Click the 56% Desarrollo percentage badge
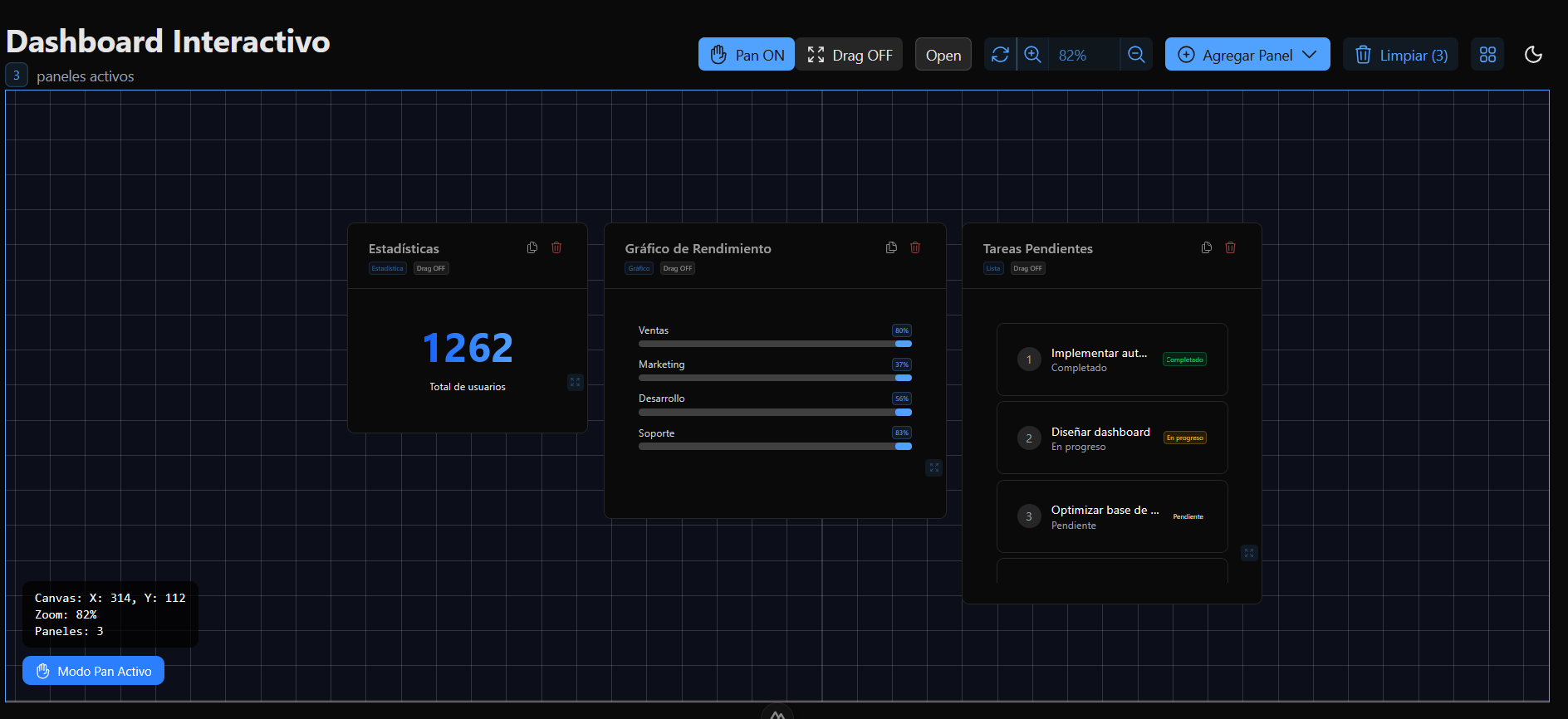The image size is (1568, 719). tap(902, 399)
